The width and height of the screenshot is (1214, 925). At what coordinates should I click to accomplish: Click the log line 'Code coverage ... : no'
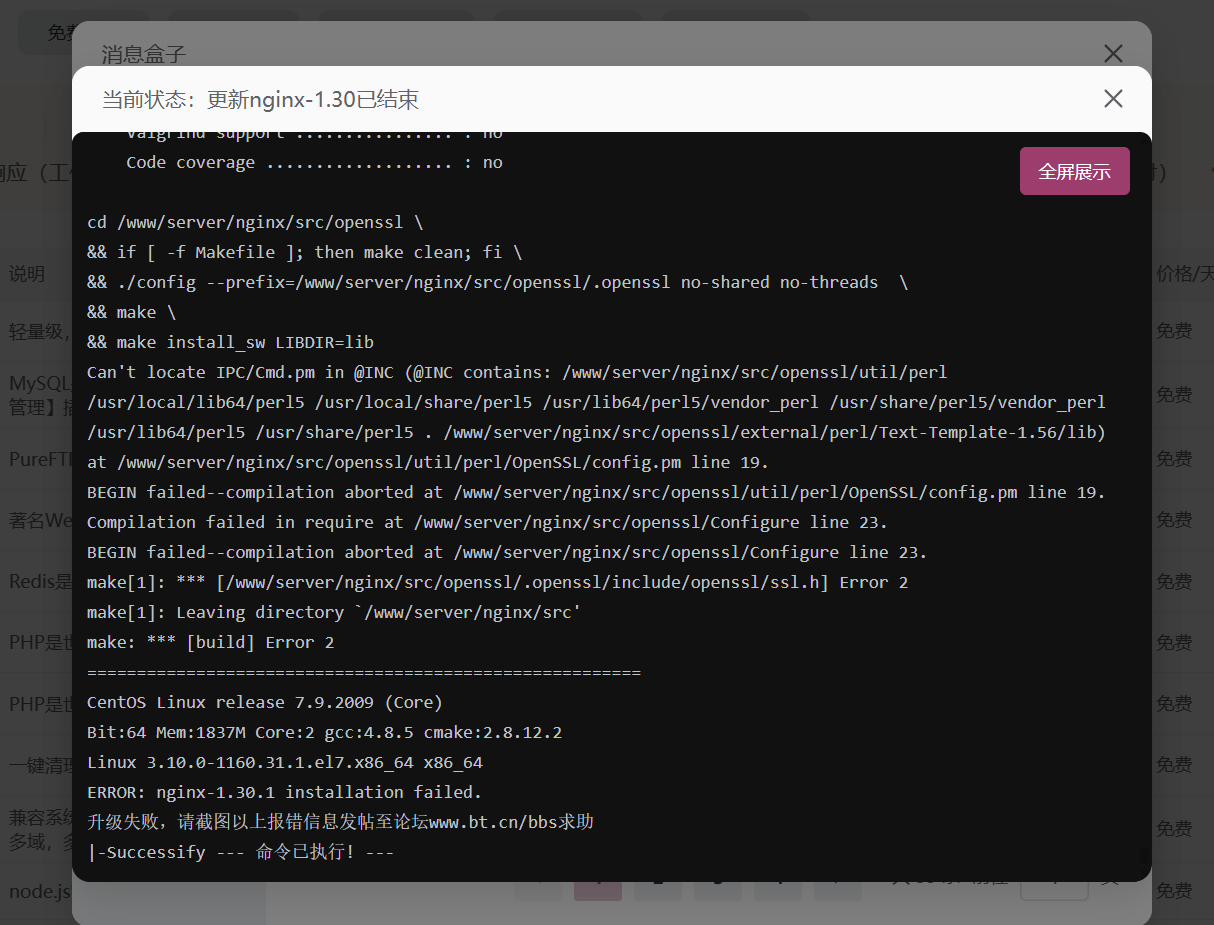314,162
